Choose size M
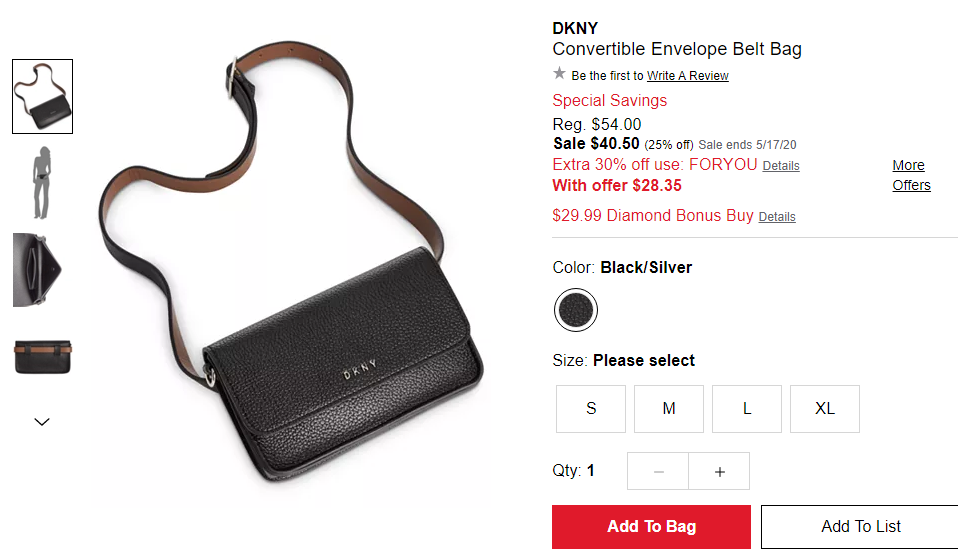Image resolution: width=958 pixels, height=556 pixels. click(669, 409)
